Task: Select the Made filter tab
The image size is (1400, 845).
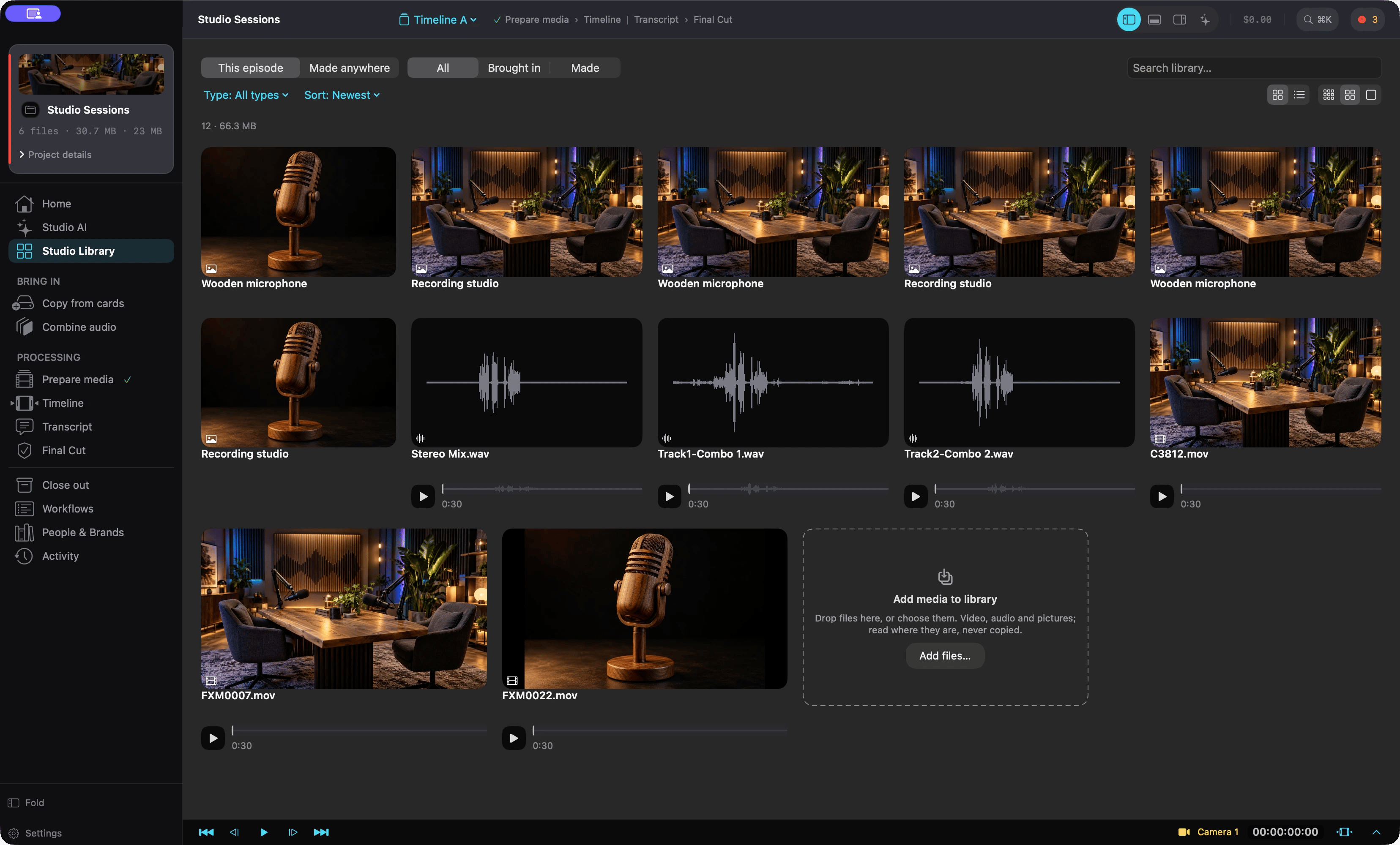Action: click(585, 68)
